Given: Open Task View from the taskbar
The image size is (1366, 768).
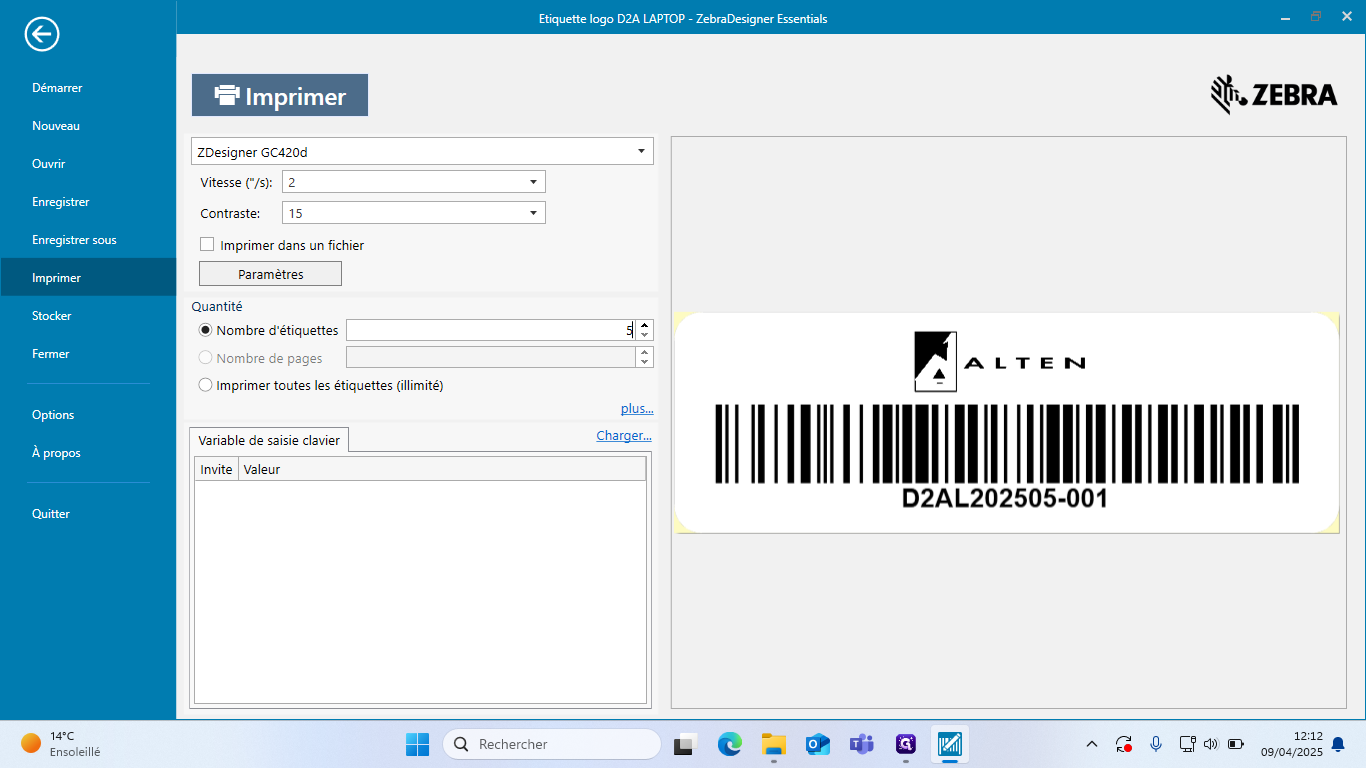Looking at the screenshot, I should pos(684,744).
